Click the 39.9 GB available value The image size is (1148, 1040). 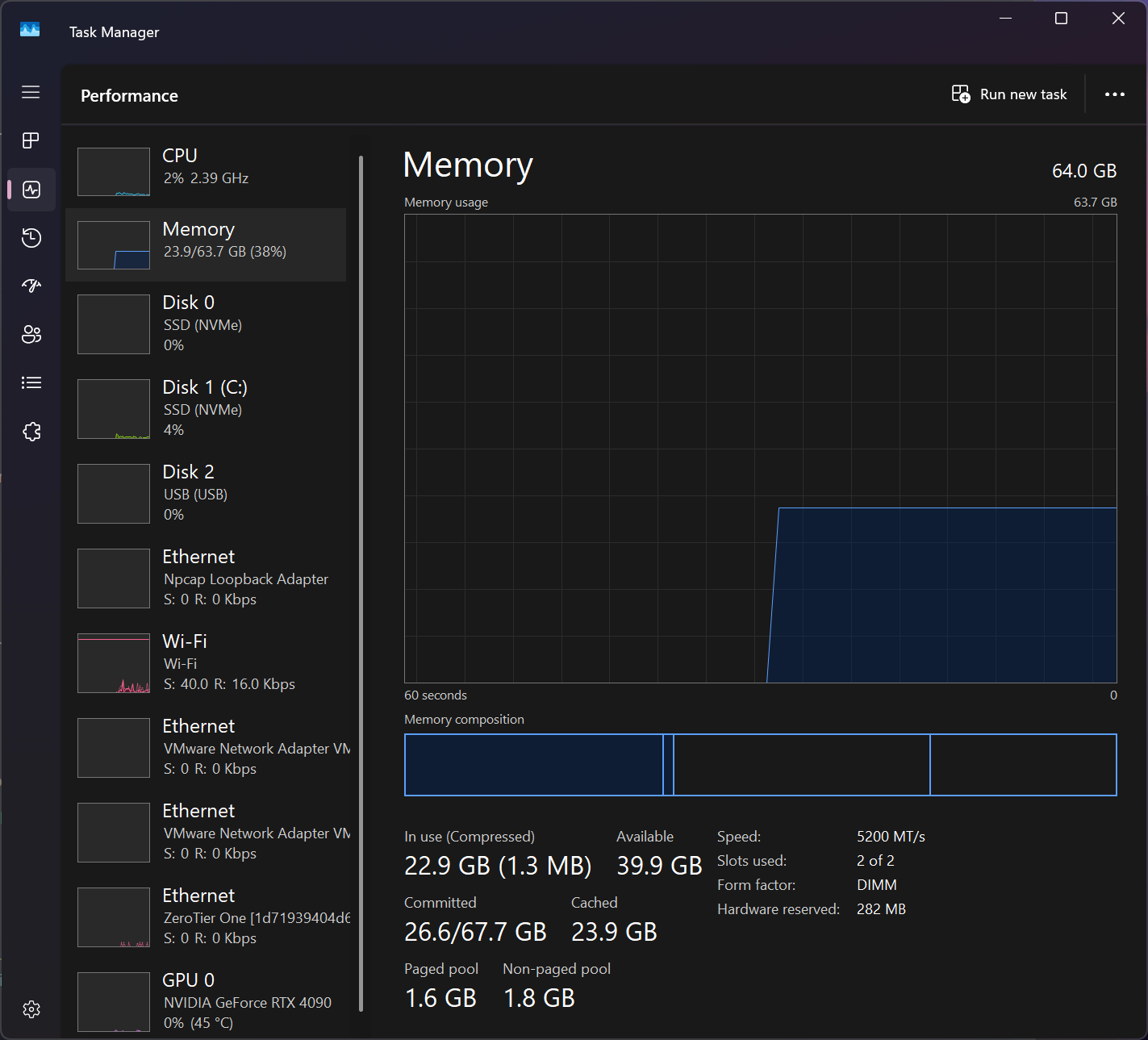pyautogui.click(x=659, y=866)
